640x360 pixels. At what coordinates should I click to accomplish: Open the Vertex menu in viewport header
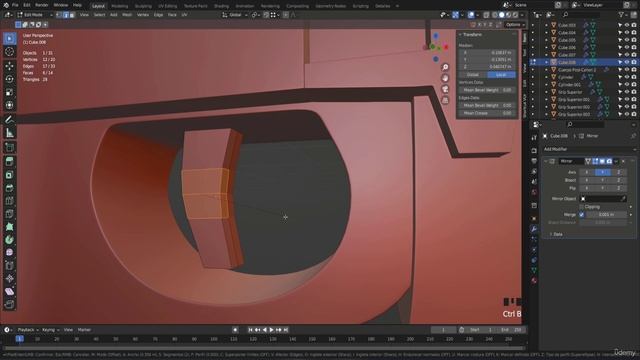click(x=143, y=15)
